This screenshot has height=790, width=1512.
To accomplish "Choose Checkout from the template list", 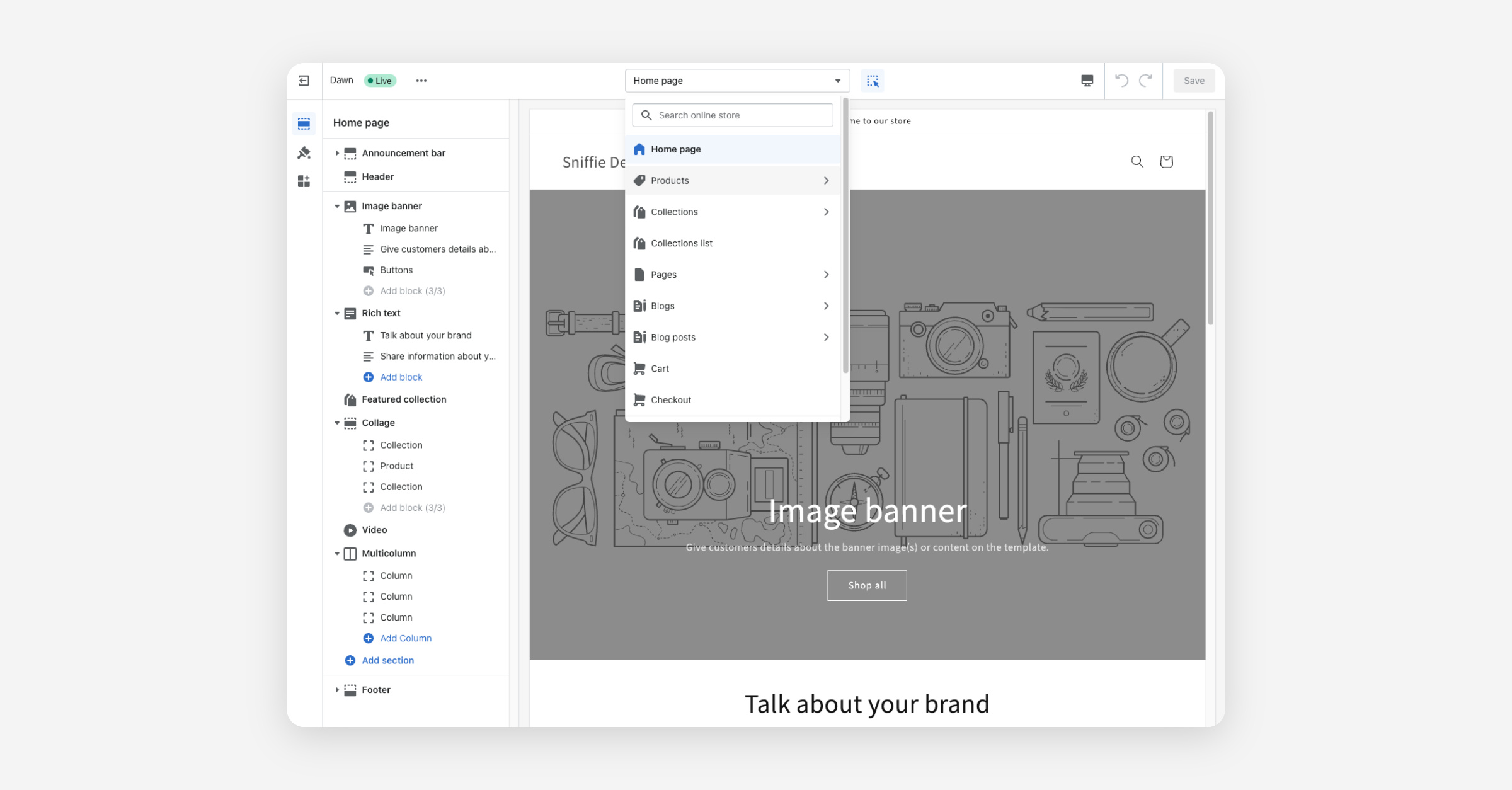I will [671, 400].
